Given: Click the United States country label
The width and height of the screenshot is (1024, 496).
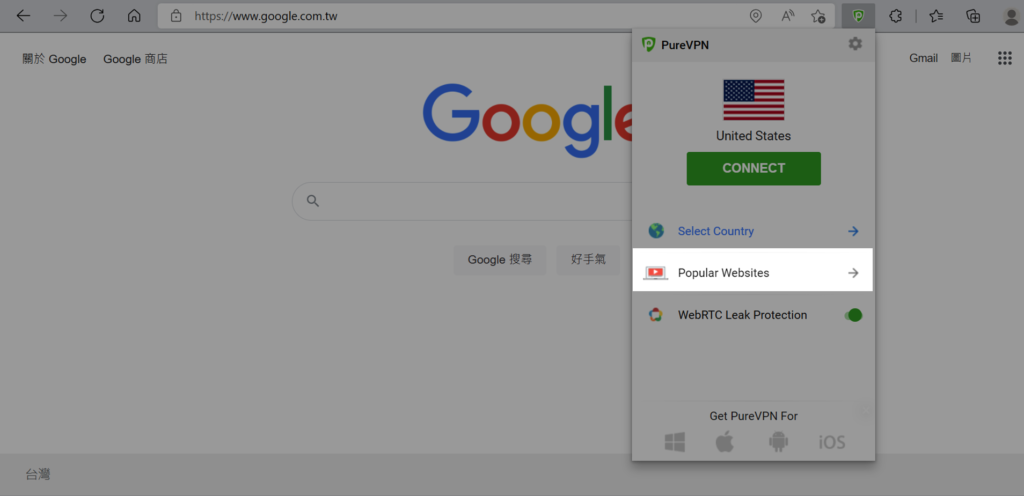Looking at the screenshot, I should 753,136.
